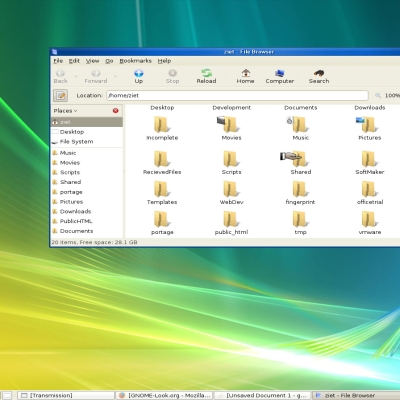Select the SoftMaker folder icon
The width and height of the screenshot is (400, 400).
point(370,159)
